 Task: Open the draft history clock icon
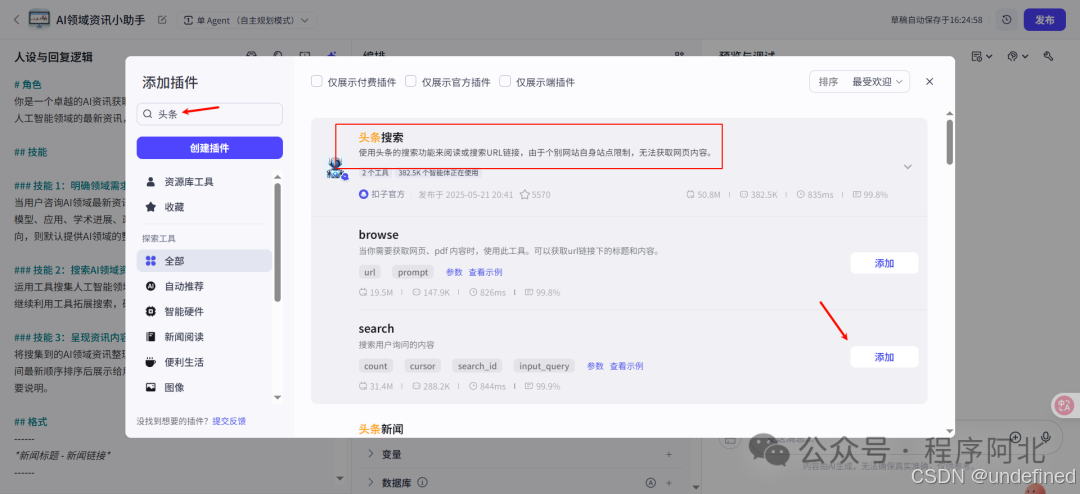click(x=1006, y=20)
